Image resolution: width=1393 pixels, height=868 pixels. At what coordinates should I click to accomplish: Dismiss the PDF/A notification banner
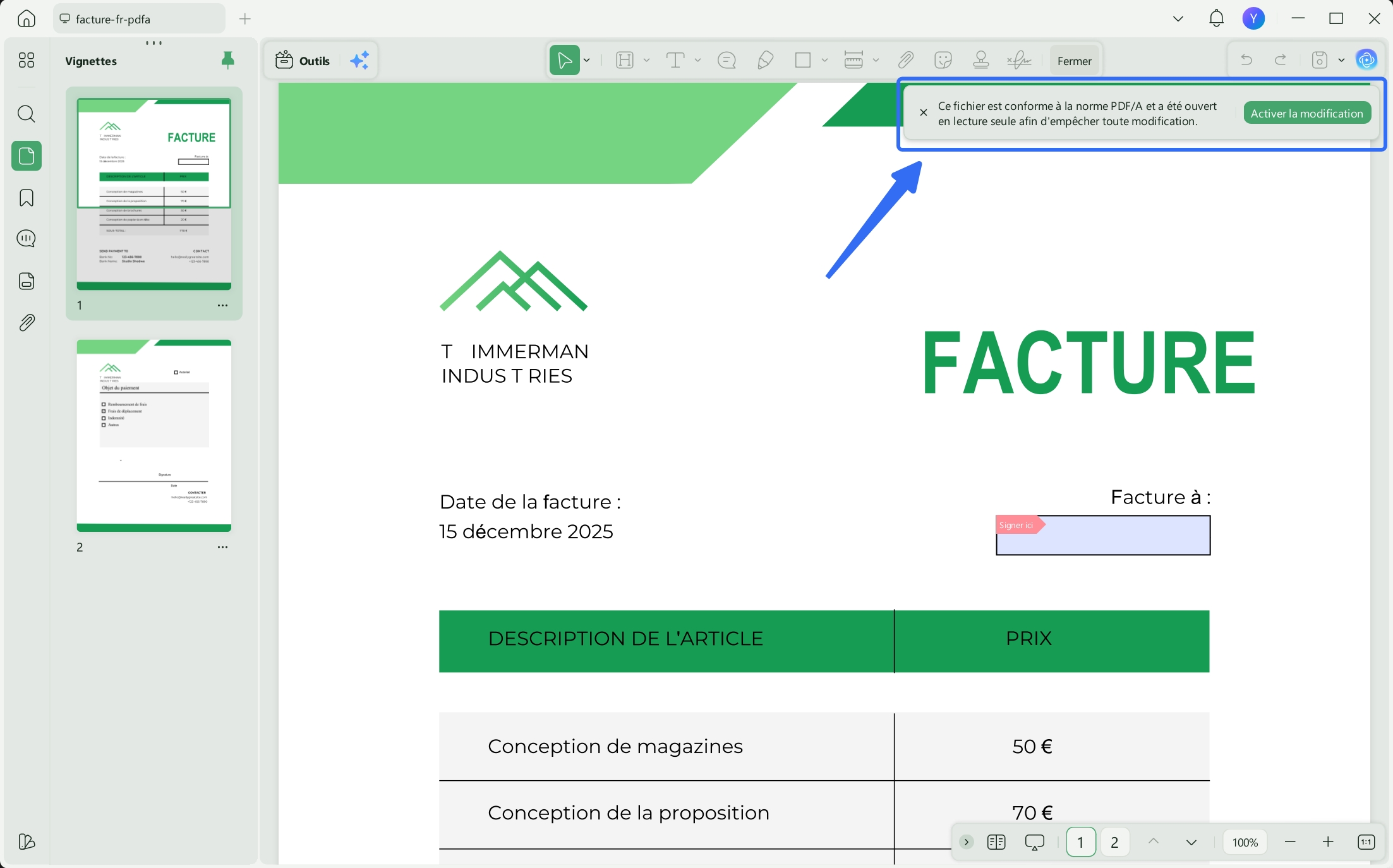click(x=924, y=112)
